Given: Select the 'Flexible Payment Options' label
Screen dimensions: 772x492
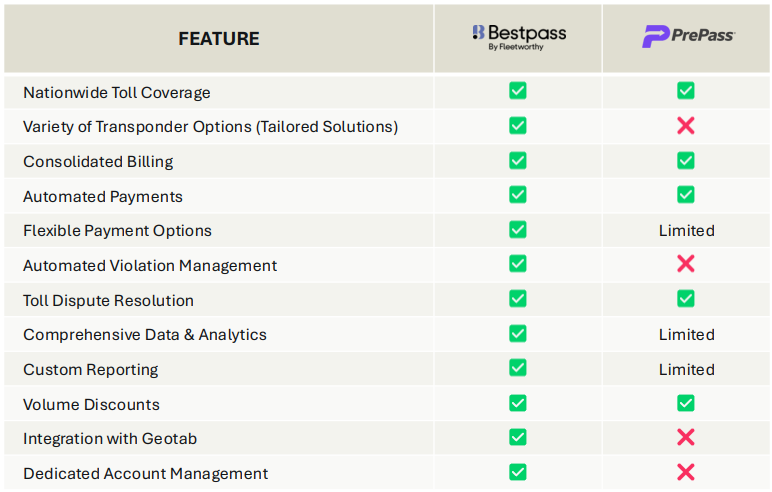Looking at the screenshot, I should tap(117, 231).
